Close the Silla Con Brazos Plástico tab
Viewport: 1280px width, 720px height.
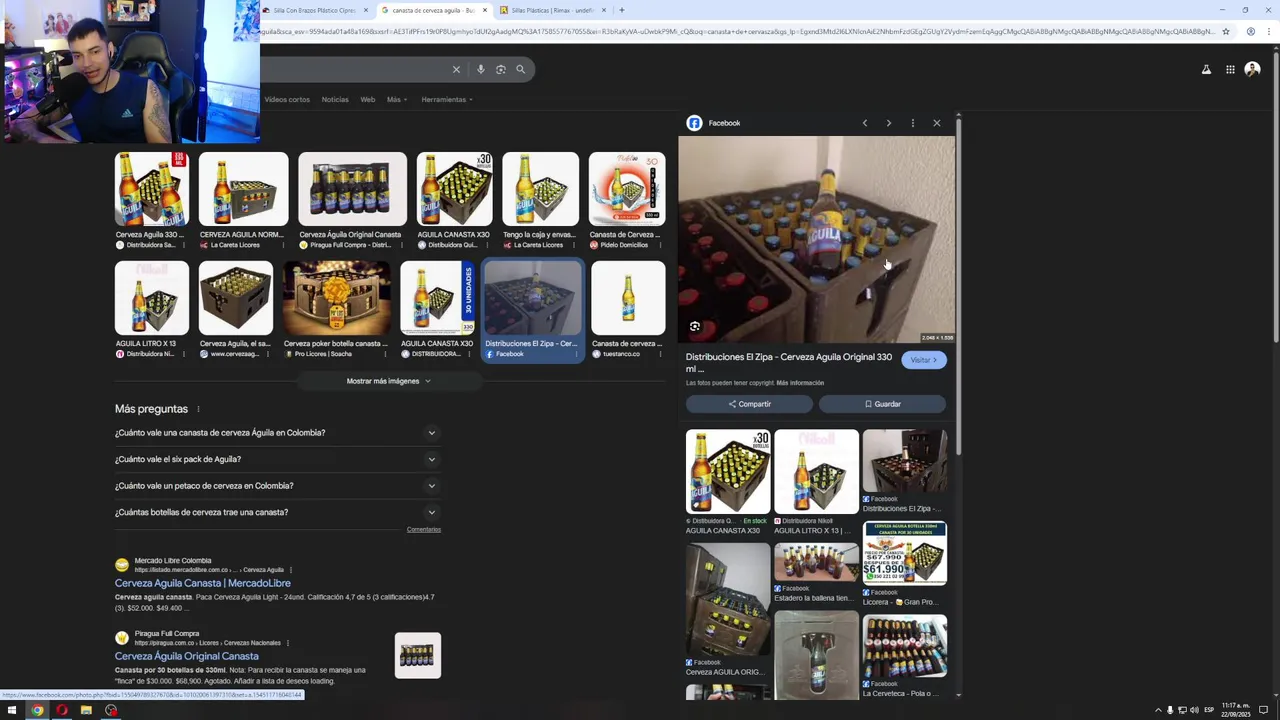366,10
